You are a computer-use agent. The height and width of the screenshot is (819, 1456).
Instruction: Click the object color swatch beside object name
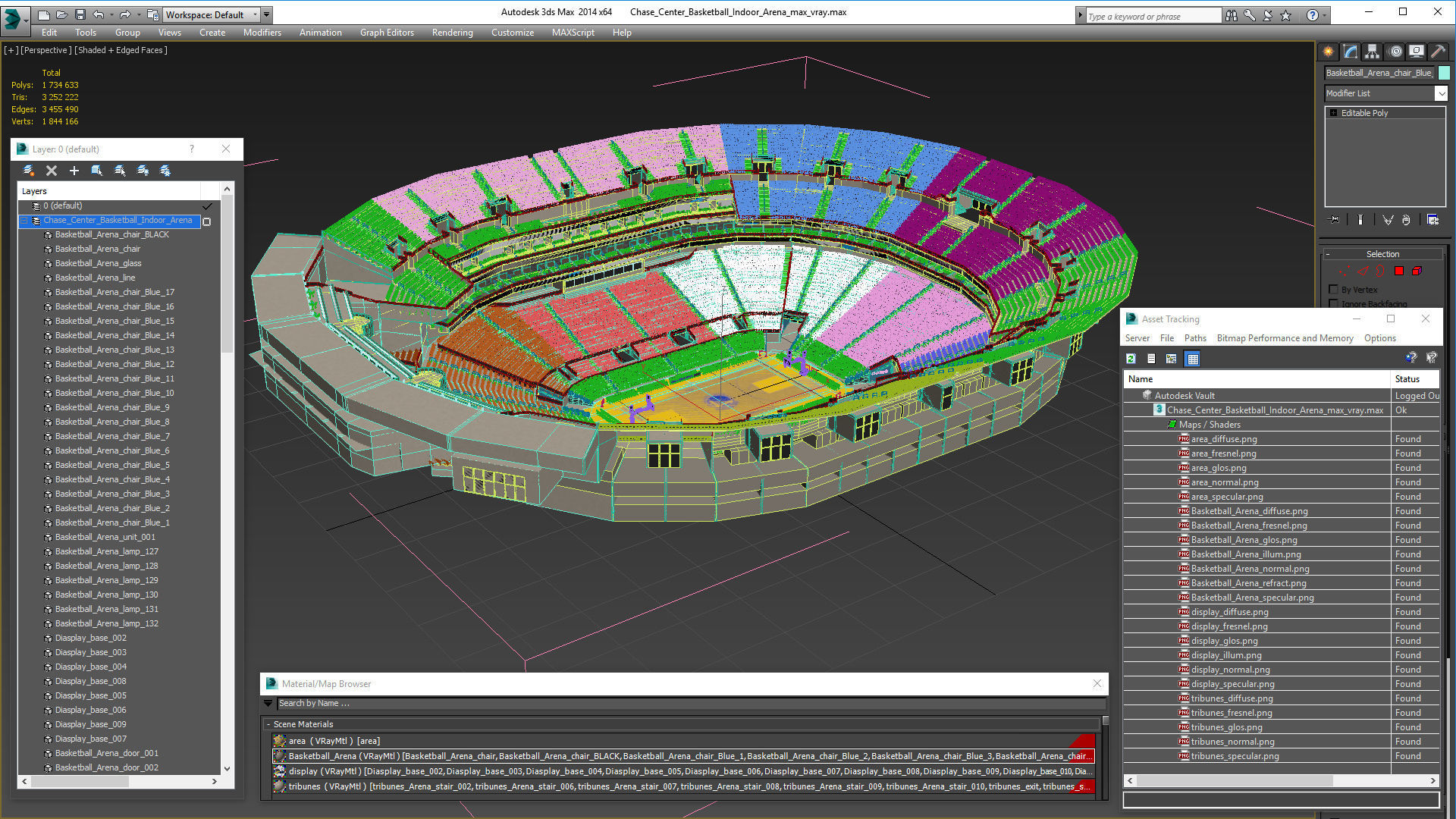[1444, 73]
